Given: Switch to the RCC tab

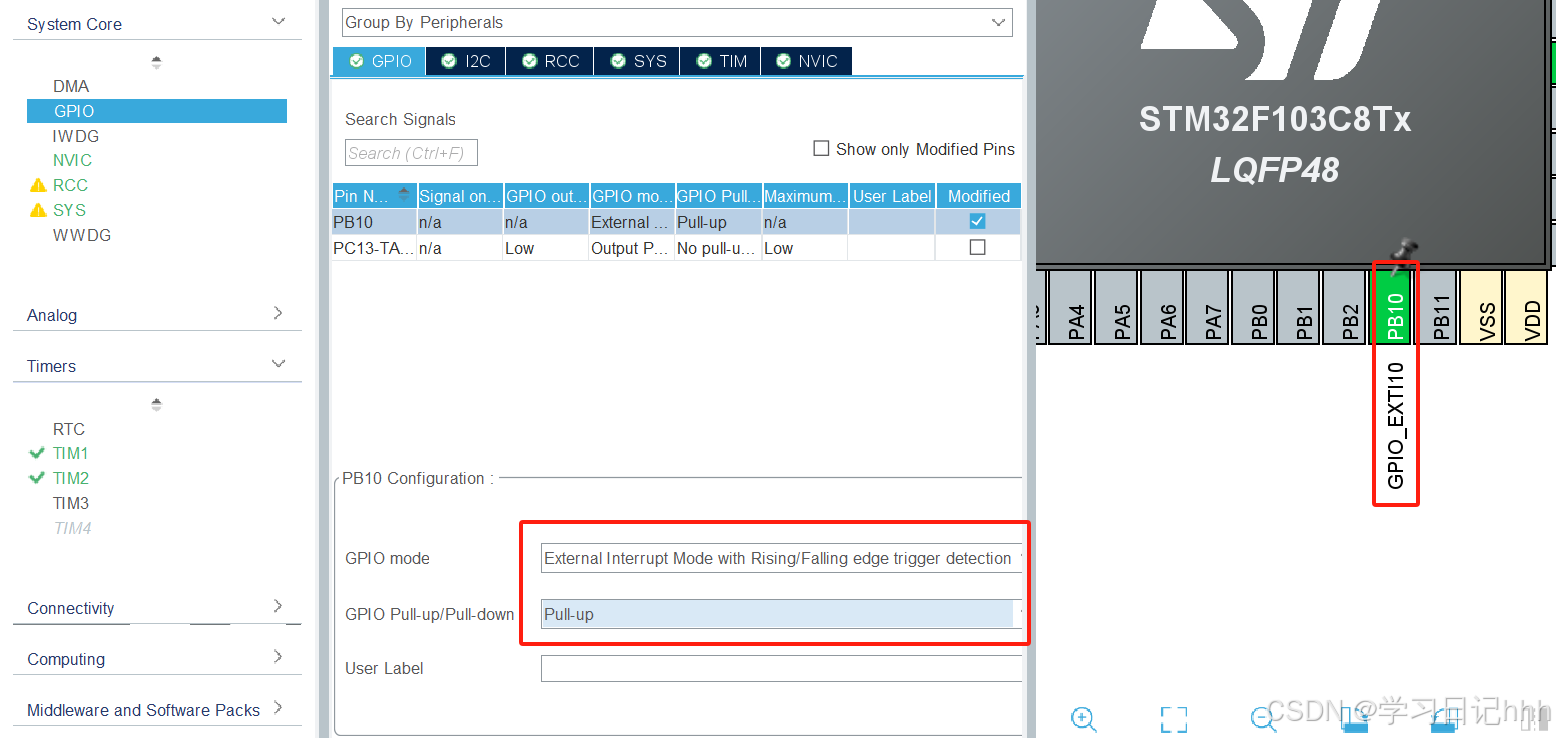Looking at the screenshot, I should pyautogui.click(x=550, y=61).
